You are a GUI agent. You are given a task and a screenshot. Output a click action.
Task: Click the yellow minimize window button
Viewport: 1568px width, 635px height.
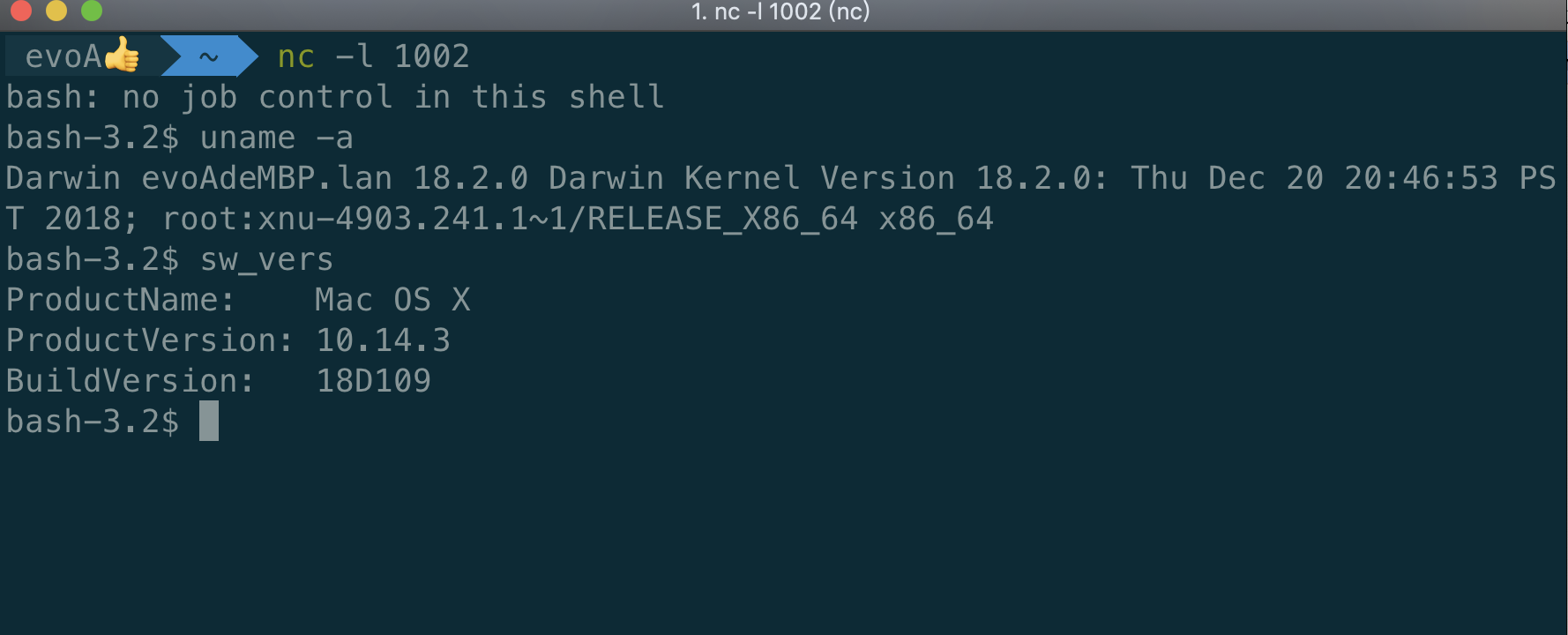click(x=56, y=10)
